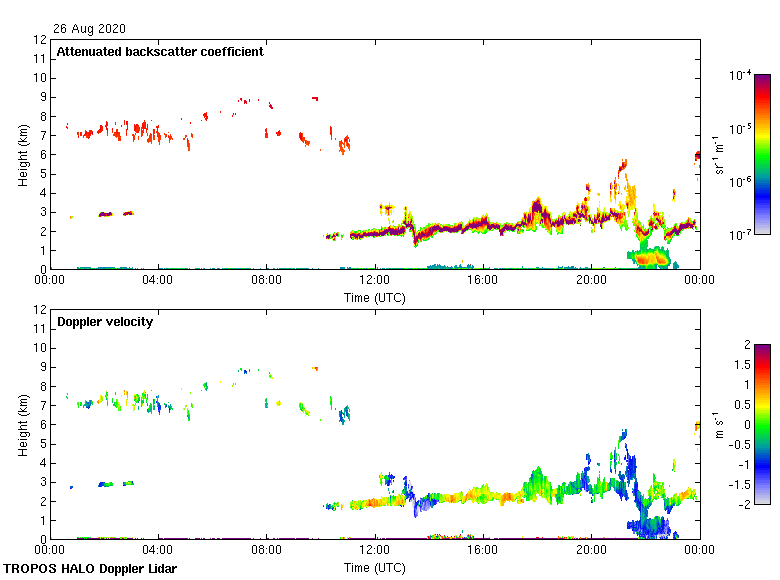The height and width of the screenshot is (580, 780).
Task: Click "Height (km)" label beside the Doppler velocity plot
Action: [x=23, y=425]
